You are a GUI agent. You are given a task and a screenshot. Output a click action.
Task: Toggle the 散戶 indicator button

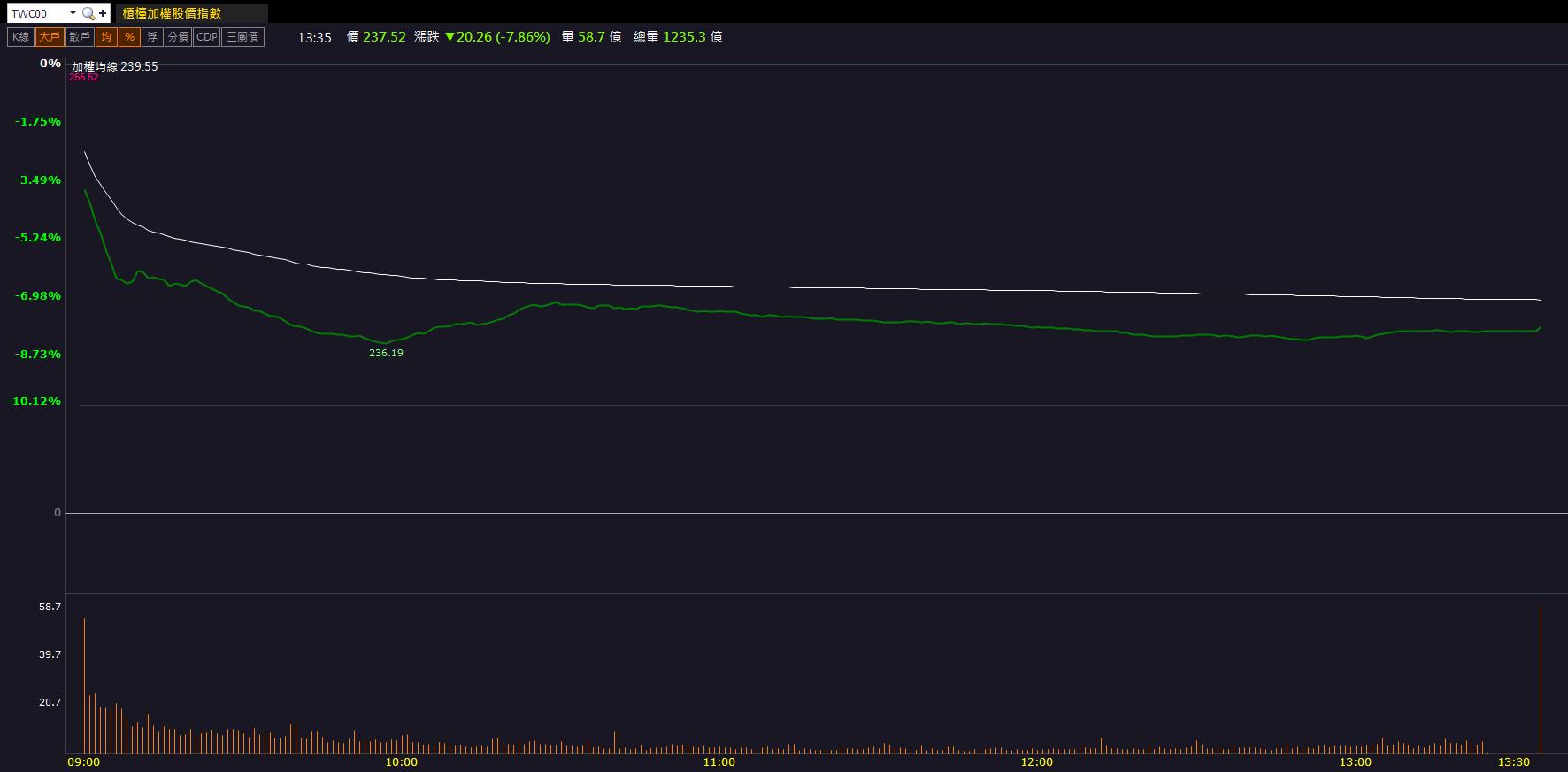coord(80,37)
